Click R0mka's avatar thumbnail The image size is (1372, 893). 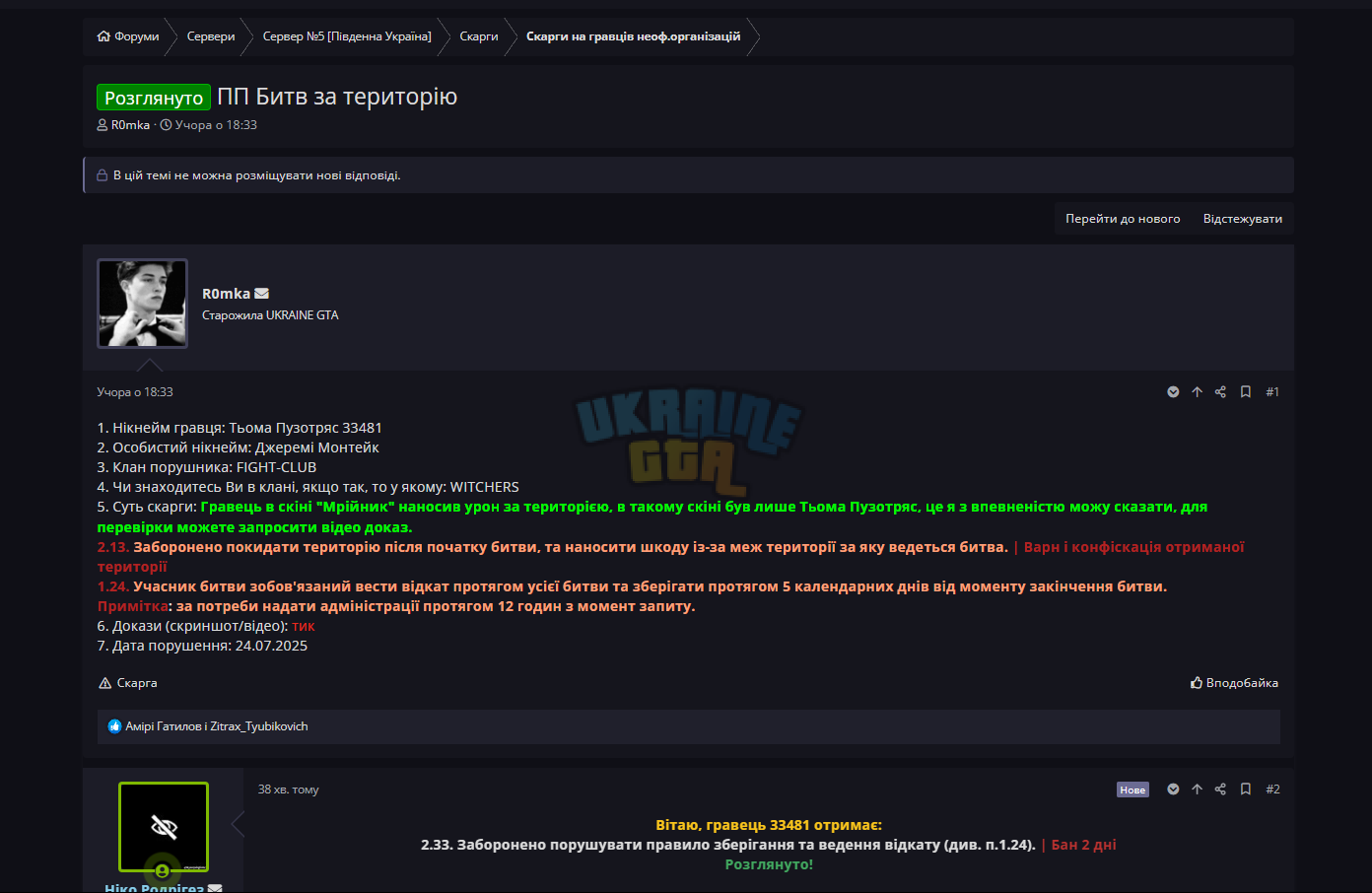142,304
